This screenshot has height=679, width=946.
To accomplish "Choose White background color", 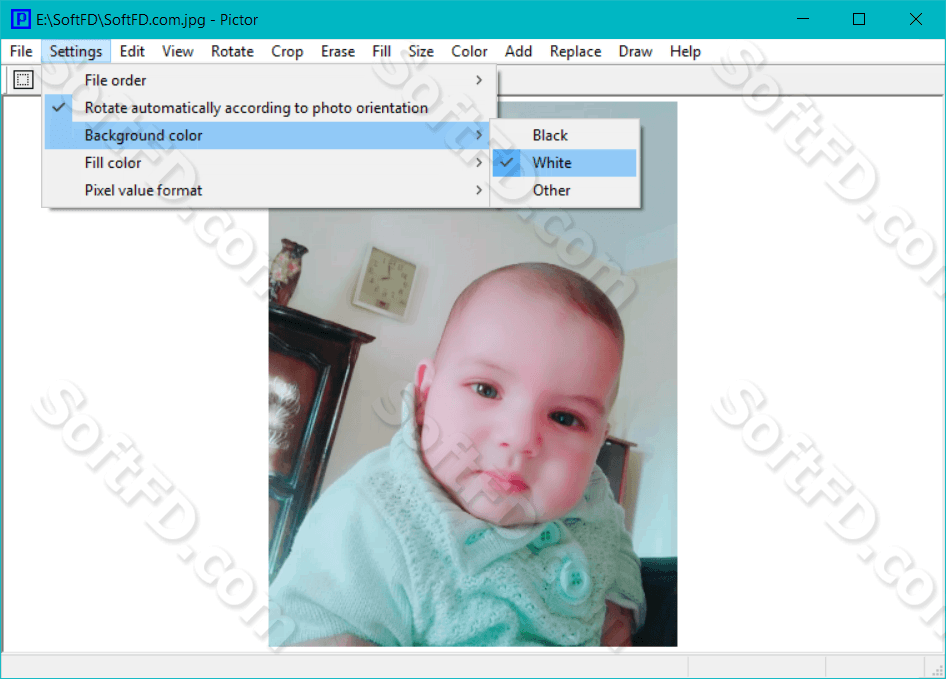I will pyautogui.click(x=565, y=163).
